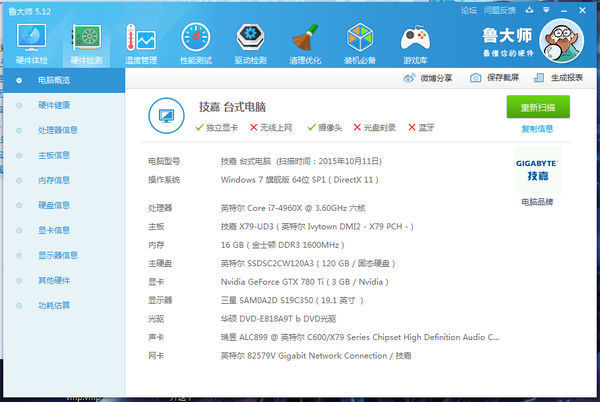Click the 复制信息 copy info link
Image resolution: width=600 pixels, height=402 pixels.
pos(537,129)
